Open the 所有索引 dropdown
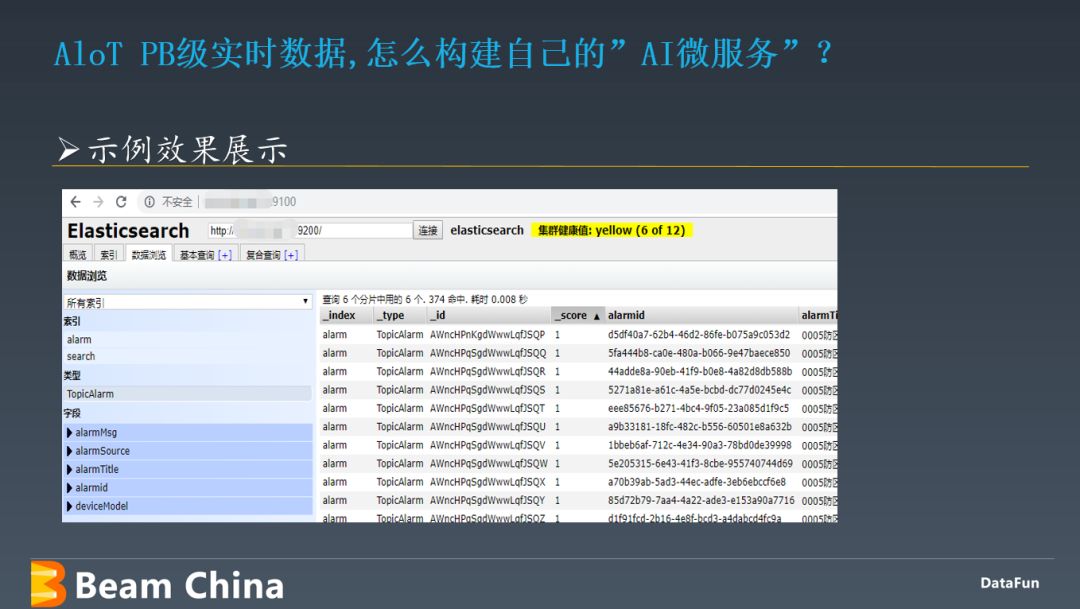This screenshot has height=609, width=1080. tap(187, 302)
